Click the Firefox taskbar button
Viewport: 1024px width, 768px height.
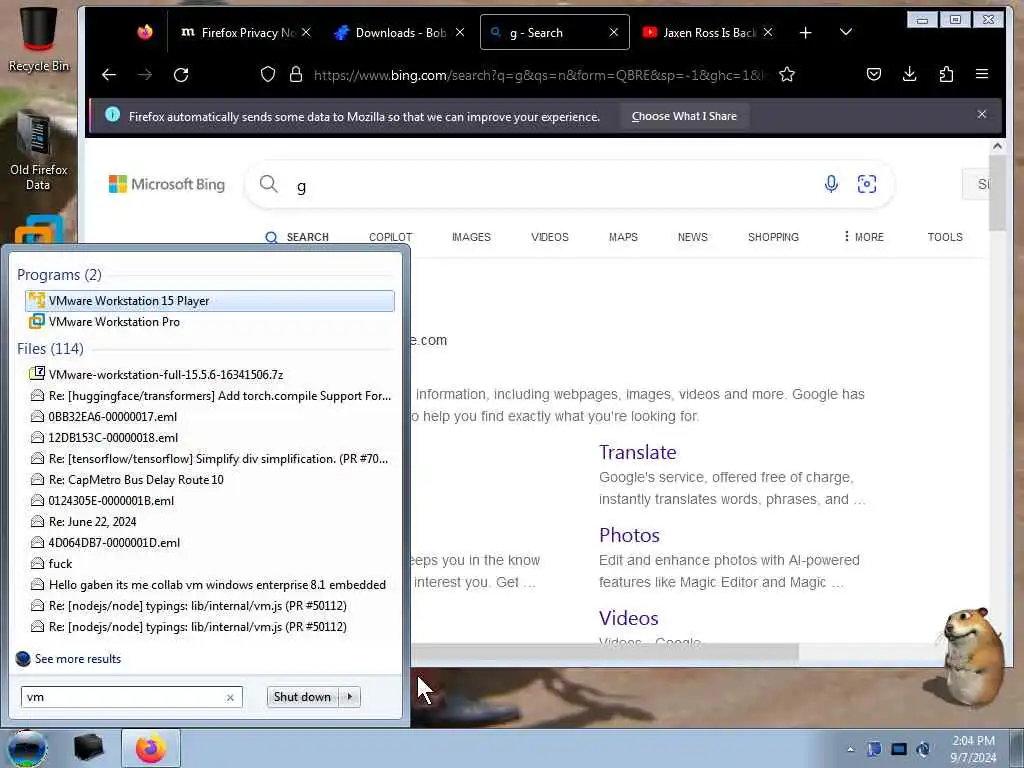coord(151,748)
